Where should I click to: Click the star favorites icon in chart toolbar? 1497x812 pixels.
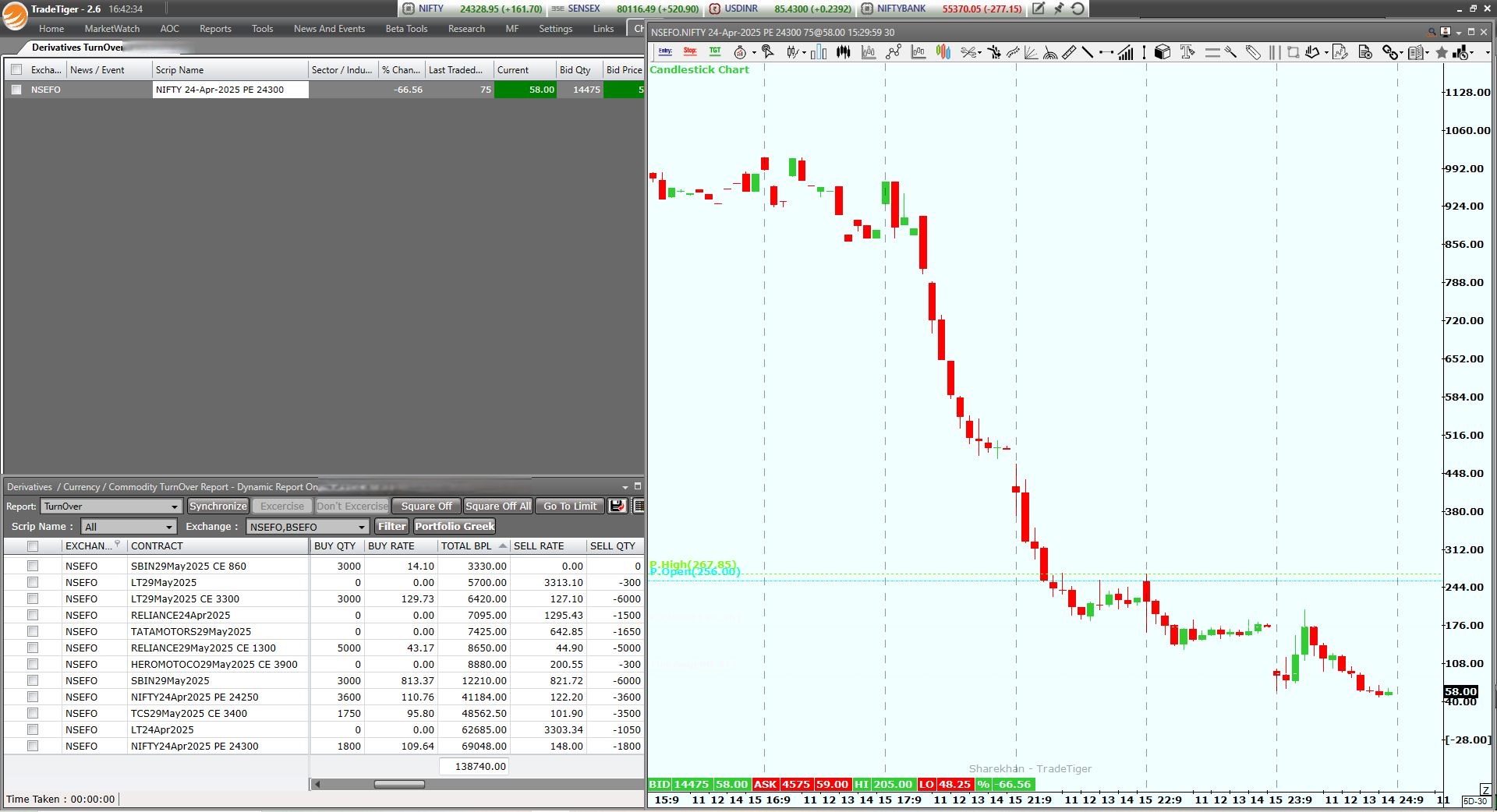(1442, 52)
